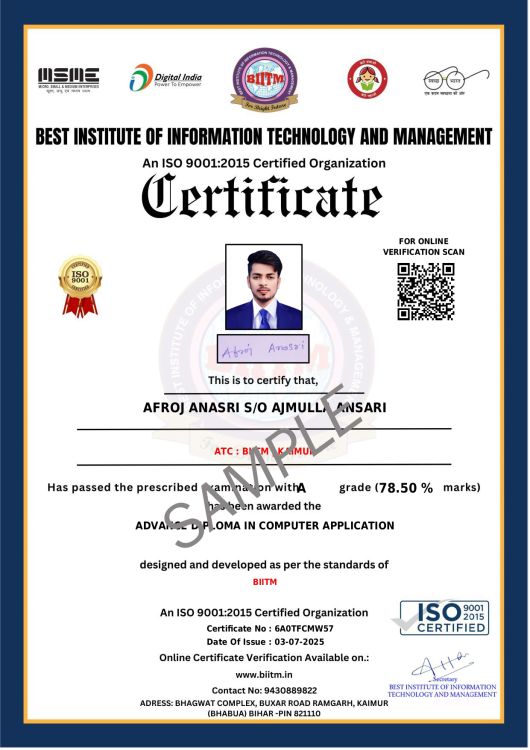
Task: Click the gold ISO 9001 ribbon badge
Action: (x=80, y=287)
